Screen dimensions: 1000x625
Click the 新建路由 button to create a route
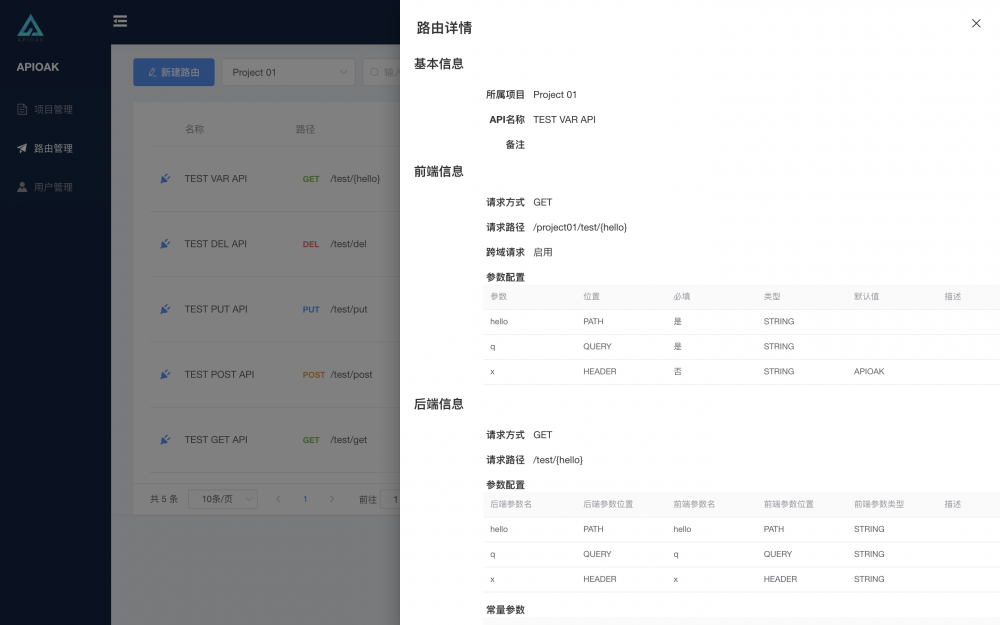[x=173, y=72]
